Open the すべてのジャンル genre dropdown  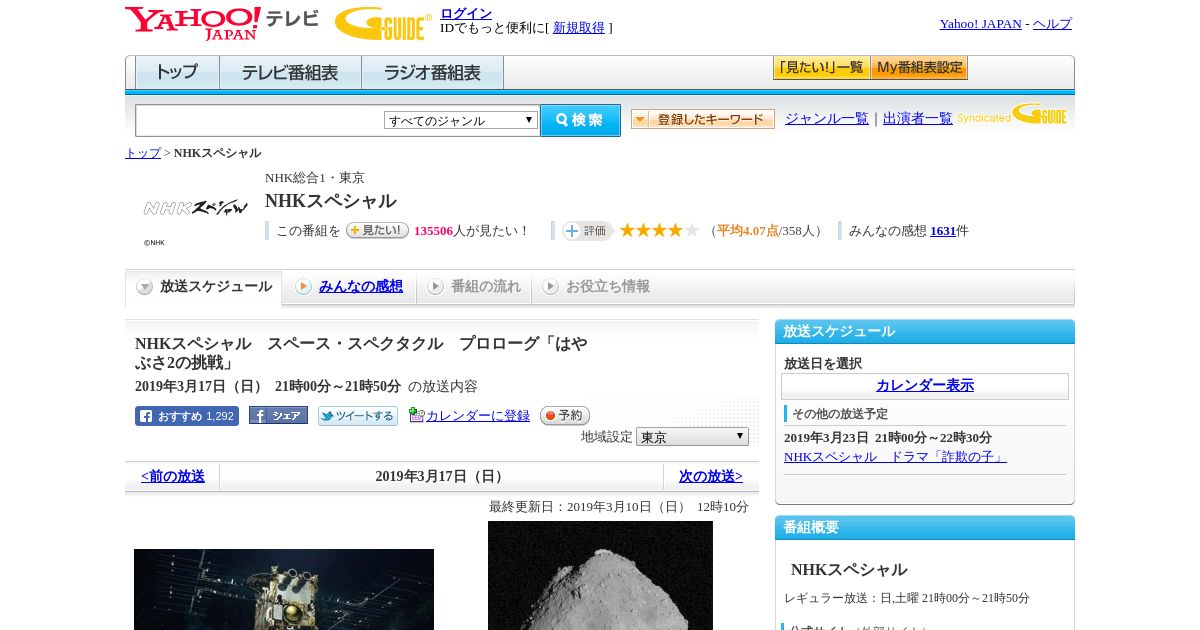(x=461, y=120)
